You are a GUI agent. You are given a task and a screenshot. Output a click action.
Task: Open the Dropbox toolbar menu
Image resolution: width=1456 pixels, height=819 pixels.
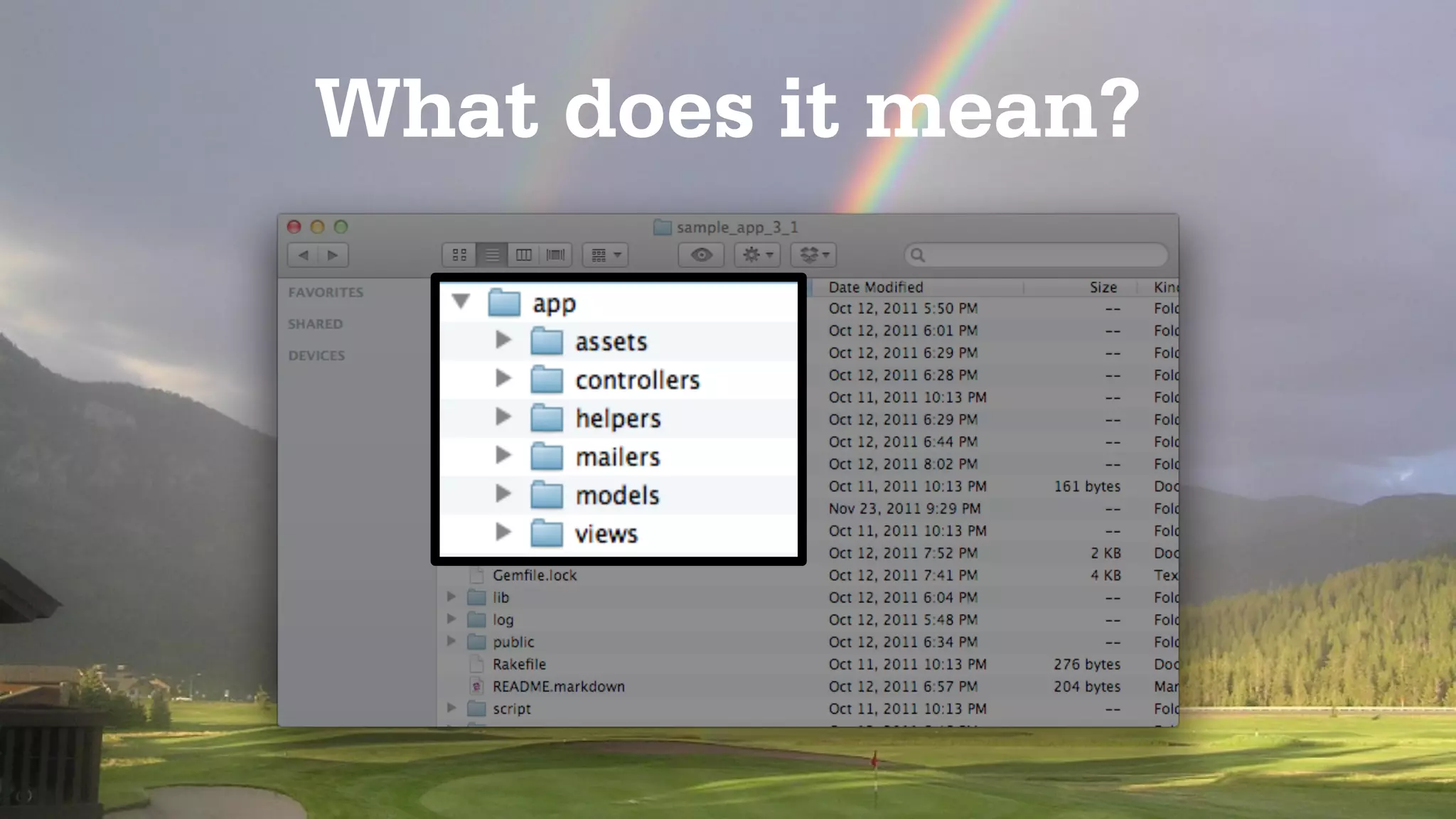(x=814, y=255)
